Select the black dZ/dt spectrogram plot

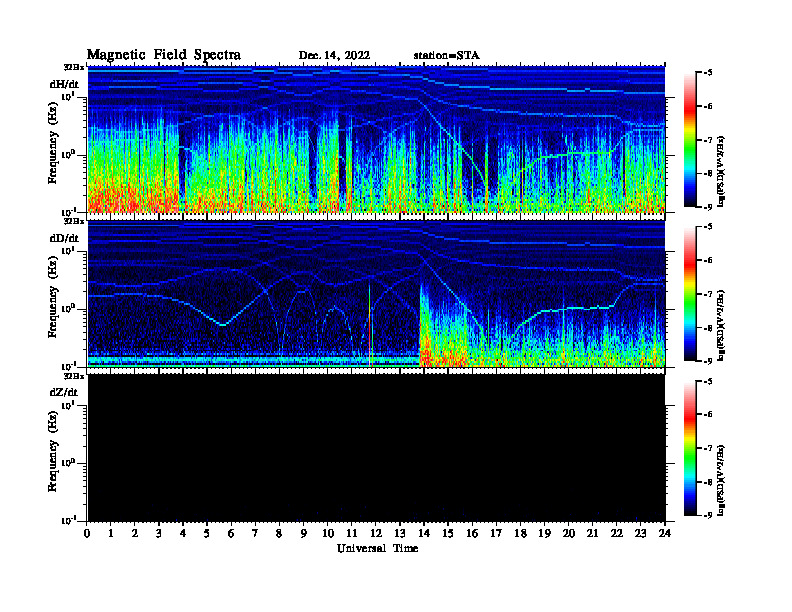tap(376, 448)
